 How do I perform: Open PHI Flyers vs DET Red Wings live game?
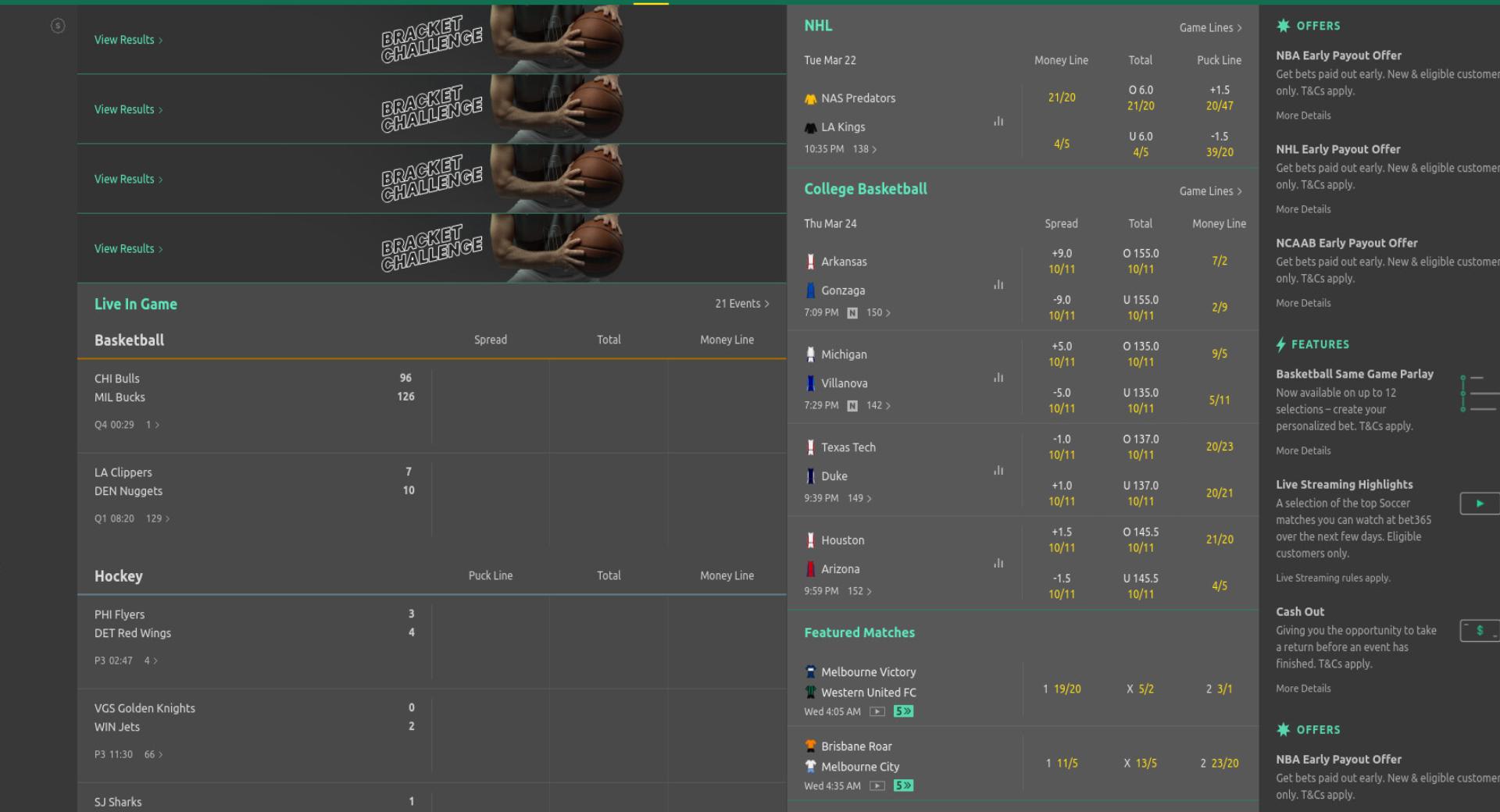254,642
